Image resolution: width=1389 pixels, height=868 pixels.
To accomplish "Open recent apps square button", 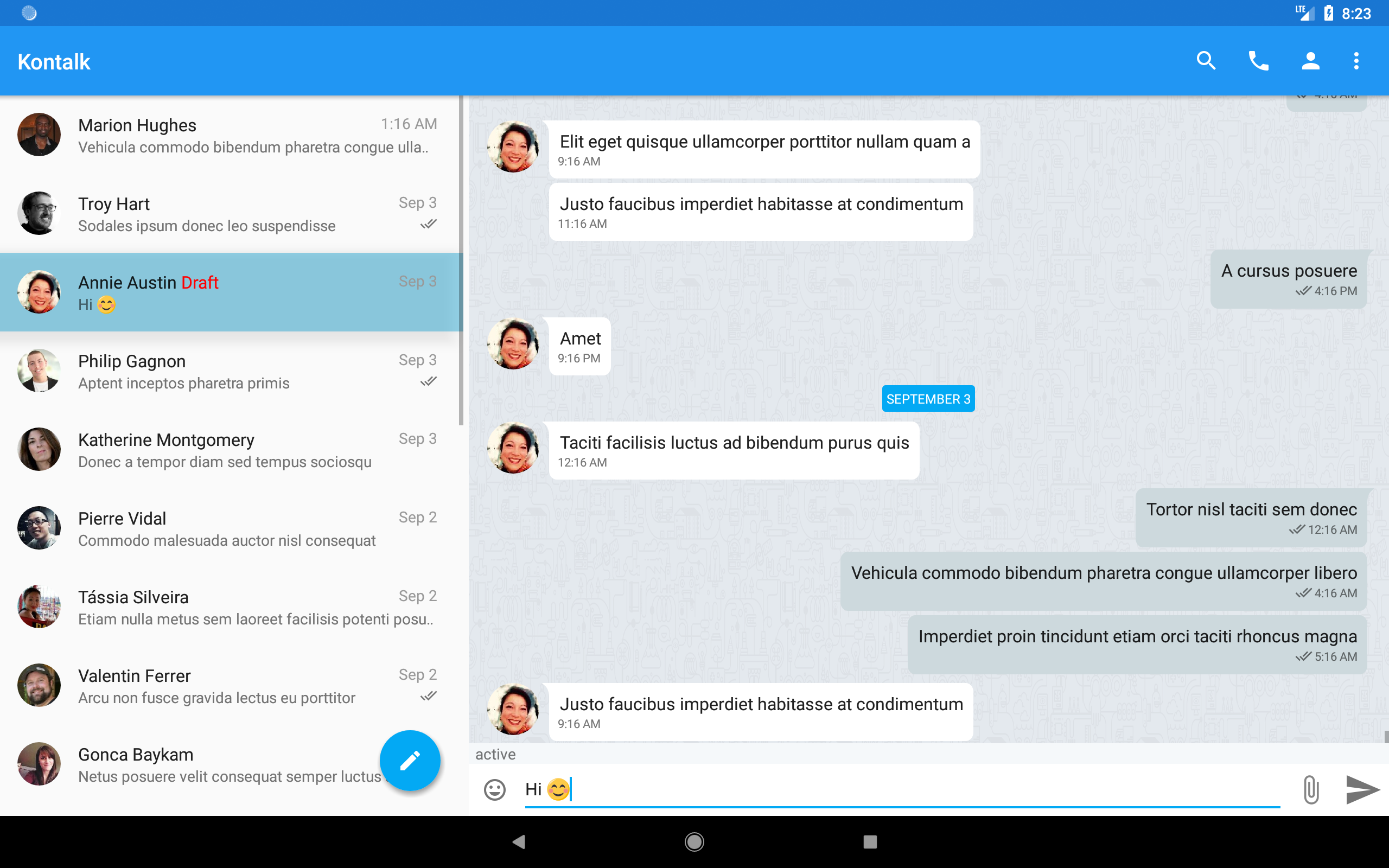I will [x=870, y=841].
